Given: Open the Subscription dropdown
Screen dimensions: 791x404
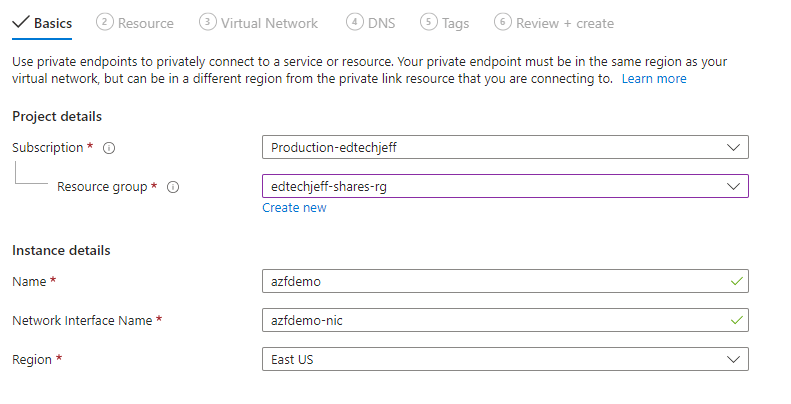Looking at the screenshot, I should 504,148.
